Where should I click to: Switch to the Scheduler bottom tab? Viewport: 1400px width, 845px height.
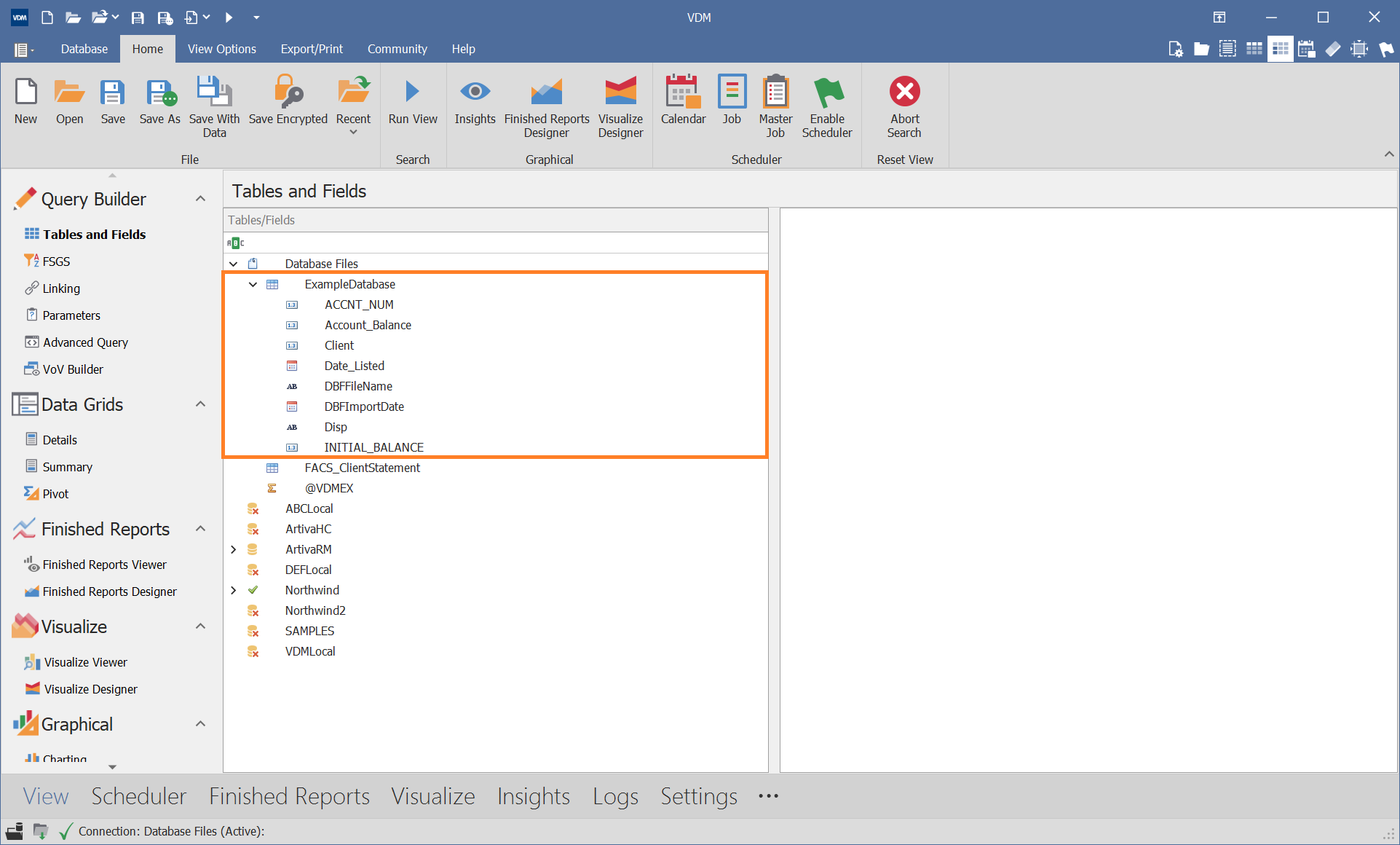click(138, 795)
